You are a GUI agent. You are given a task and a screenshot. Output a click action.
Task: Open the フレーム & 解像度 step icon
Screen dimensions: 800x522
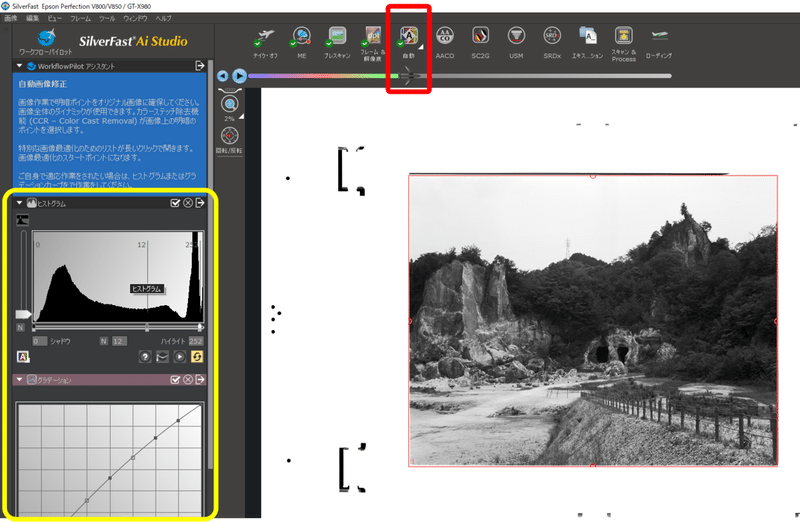[373, 36]
